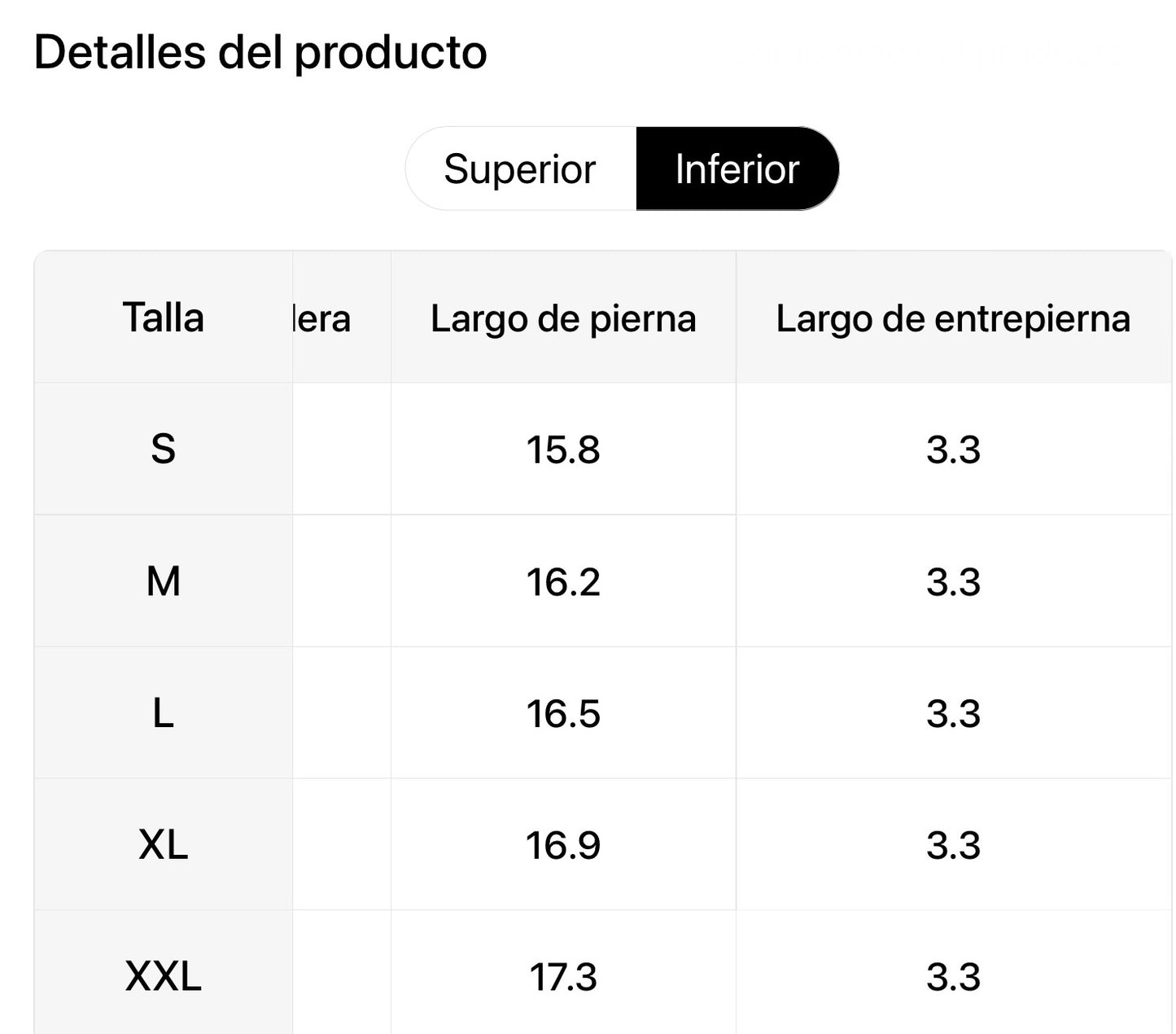Select the Inferior size toggle
This screenshot has width=1176, height=1034.
click(737, 169)
